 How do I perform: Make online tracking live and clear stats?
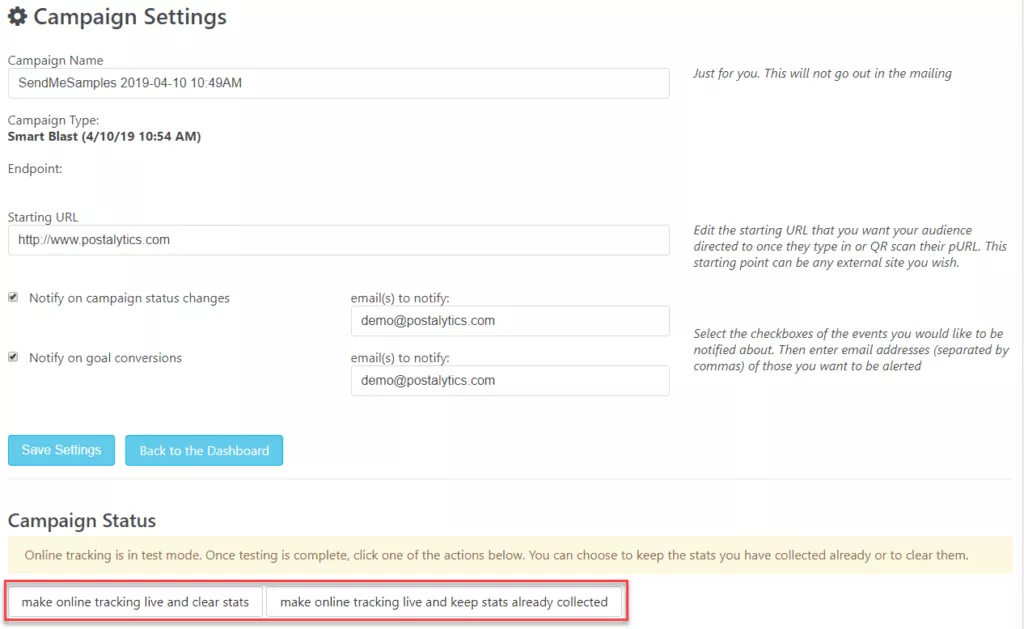(x=135, y=602)
